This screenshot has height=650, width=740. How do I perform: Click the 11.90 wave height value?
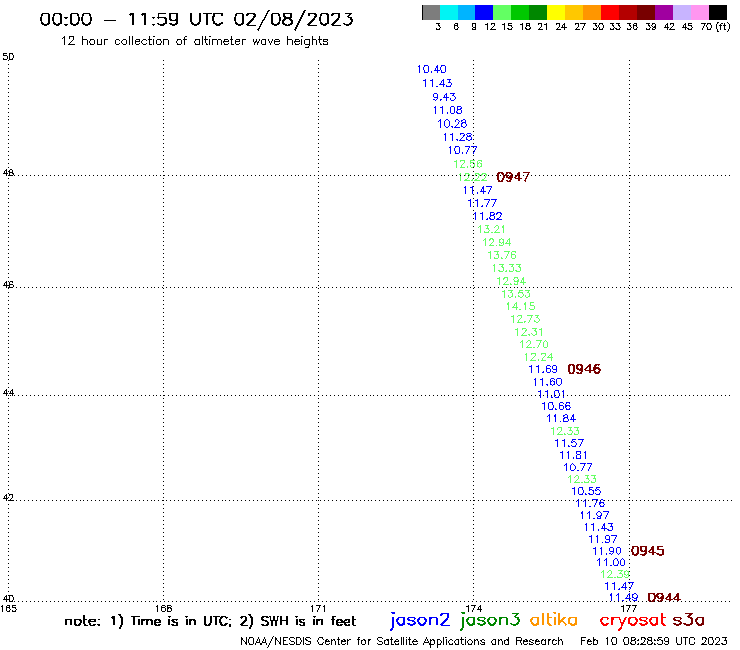[607, 551]
